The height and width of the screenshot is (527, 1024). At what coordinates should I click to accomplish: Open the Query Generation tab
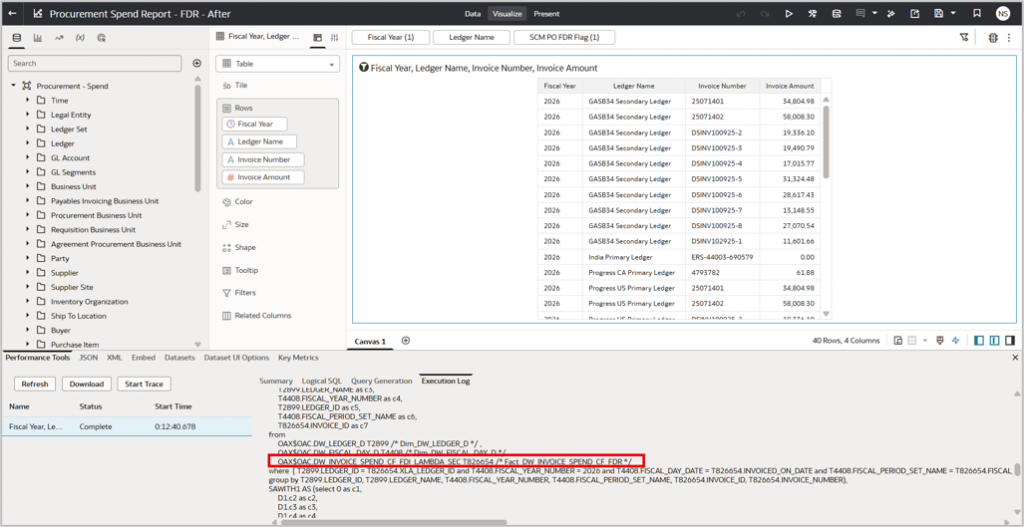pos(381,381)
